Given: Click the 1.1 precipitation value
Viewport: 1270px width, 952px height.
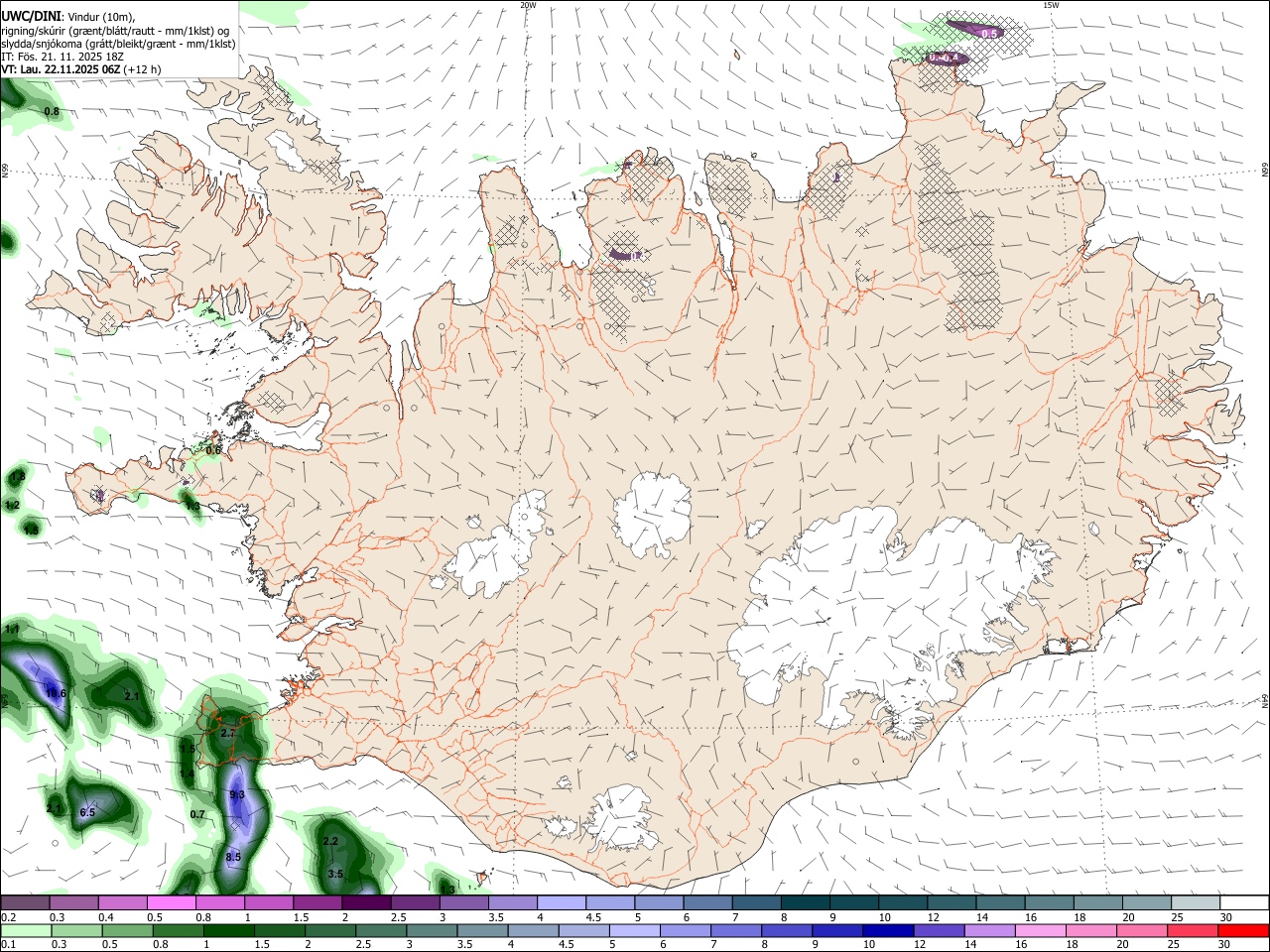Looking at the screenshot, I should coord(12,630).
